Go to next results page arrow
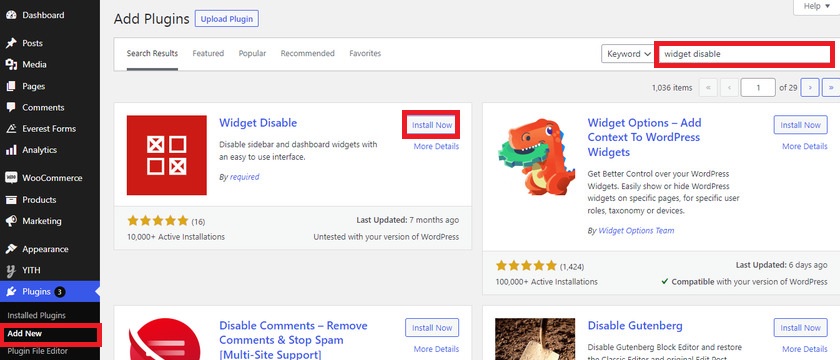 click(x=809, y=87)
